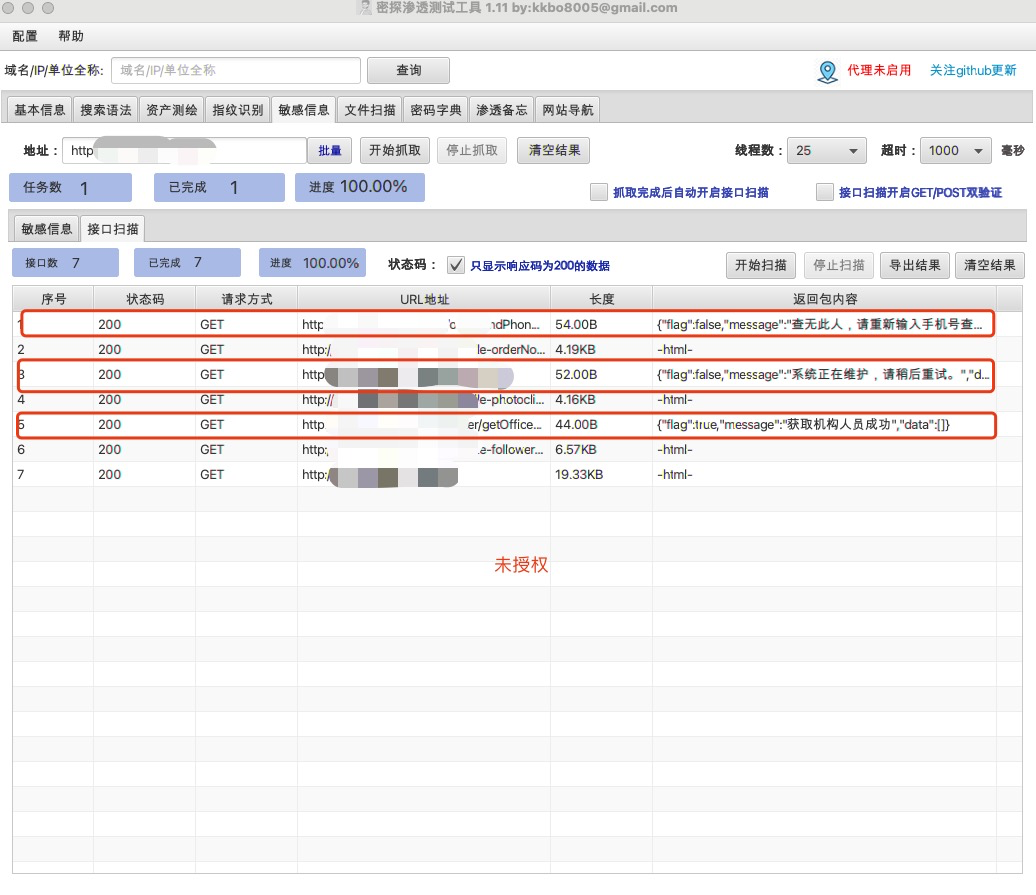Sort by the 状态码 column header
The width and height of the screenshot is (1036, 895).
pyautogui.click(x=145, y=299)
